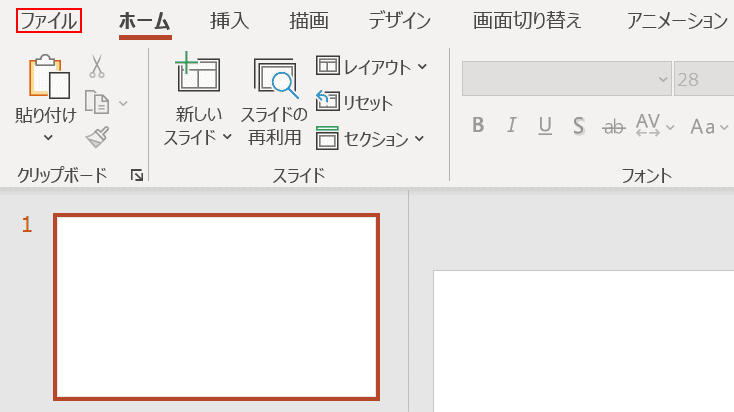Toggle underline formatting
Viewport: 734px width, 412px height.
pos(545,125)
